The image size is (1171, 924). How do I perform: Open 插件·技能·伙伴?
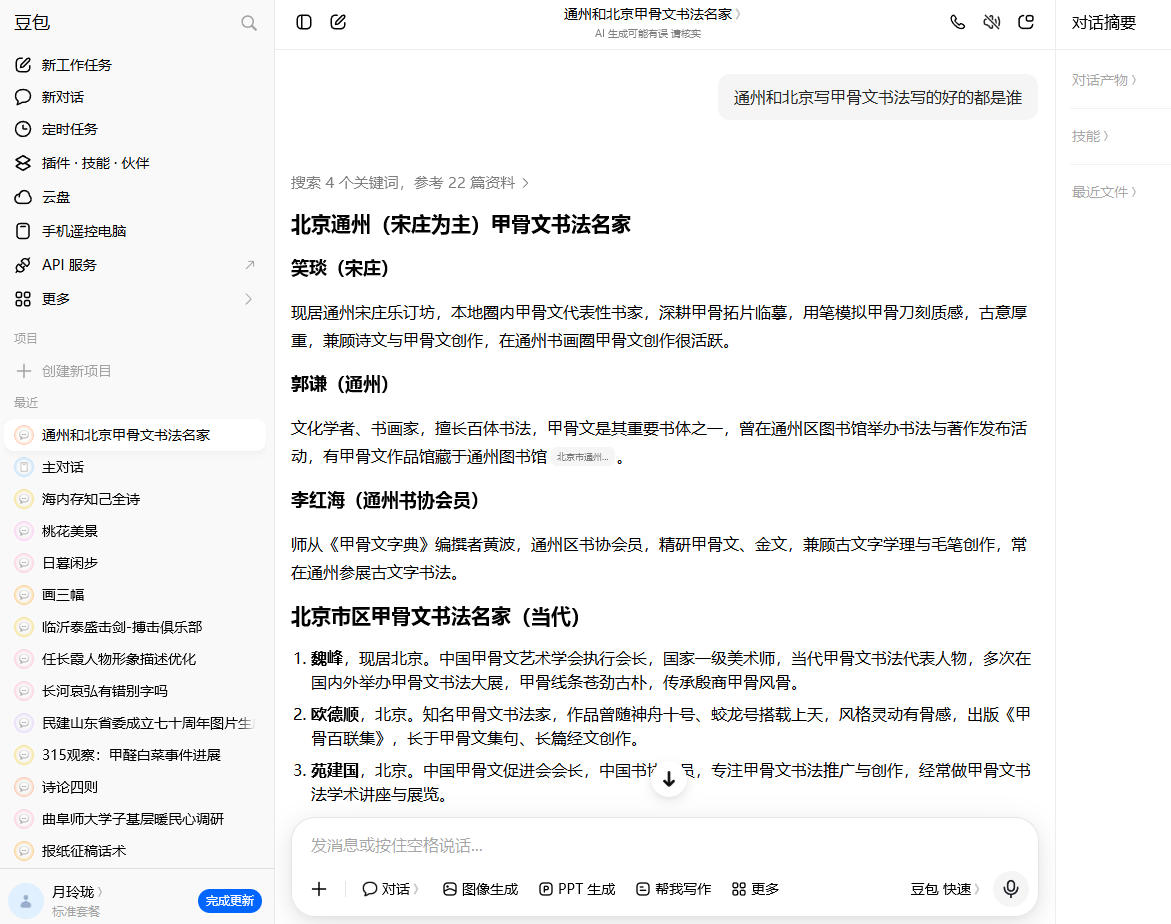(x=134, y=163)
